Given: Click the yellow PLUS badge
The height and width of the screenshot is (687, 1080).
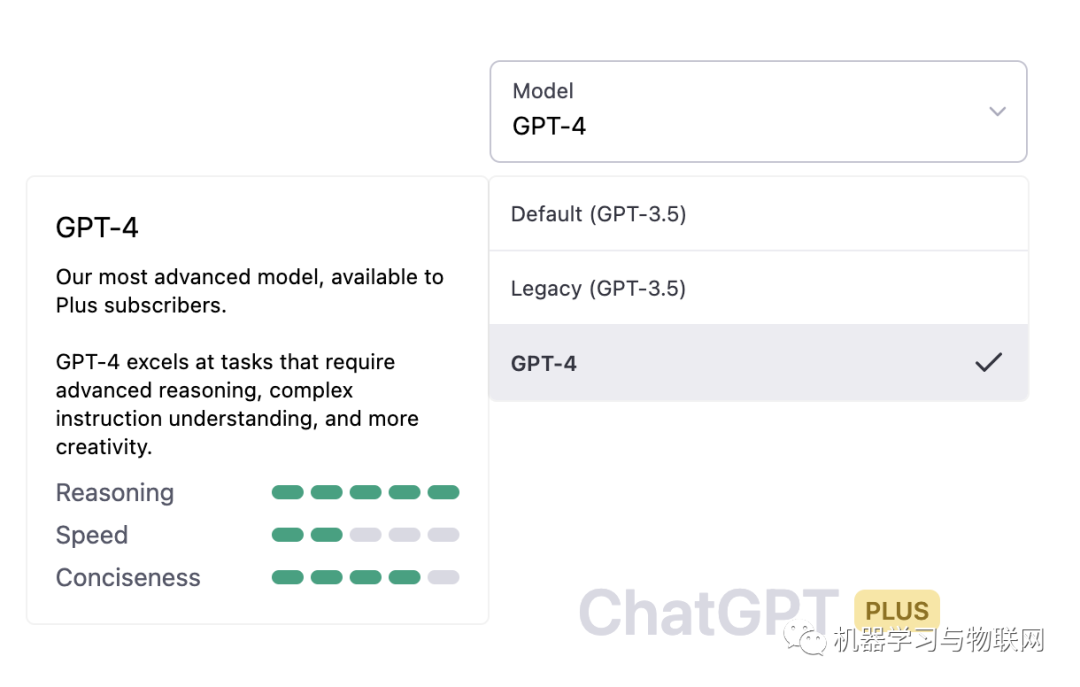Looking at the screenshot, I should (x=897, y=611).
